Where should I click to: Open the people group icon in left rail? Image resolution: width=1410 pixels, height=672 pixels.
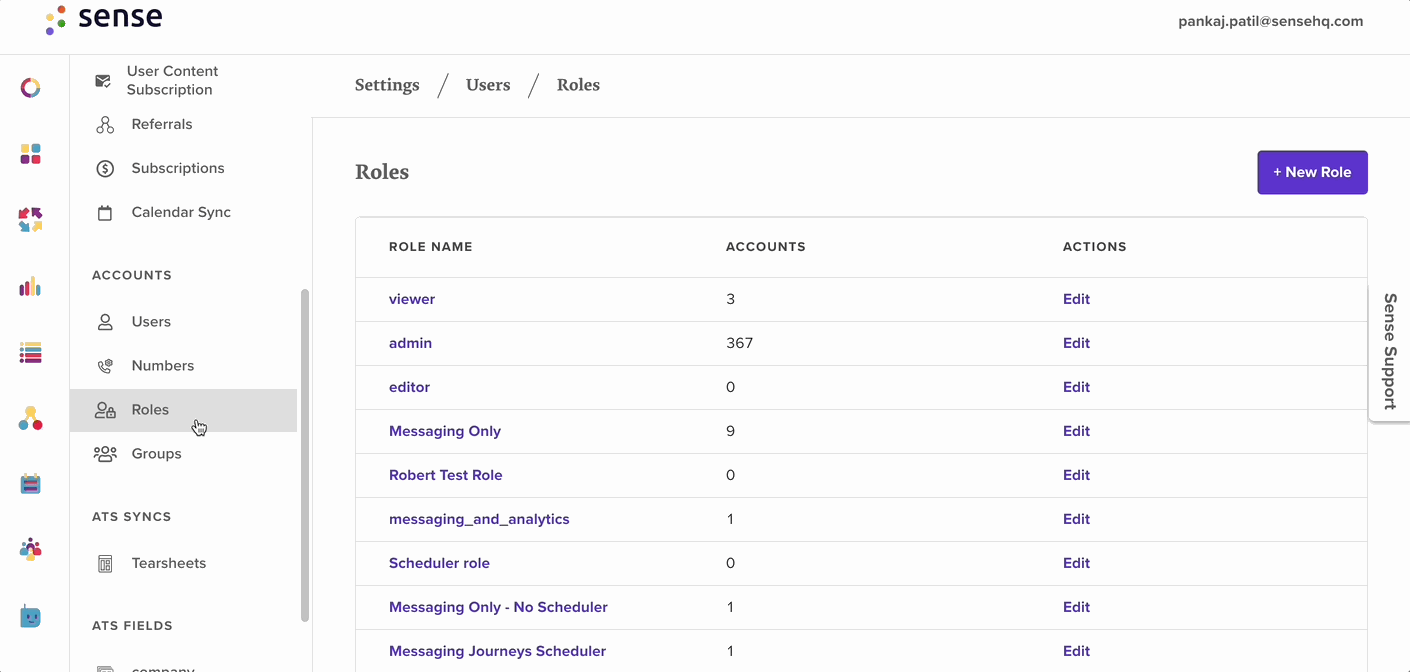point(30,549)
